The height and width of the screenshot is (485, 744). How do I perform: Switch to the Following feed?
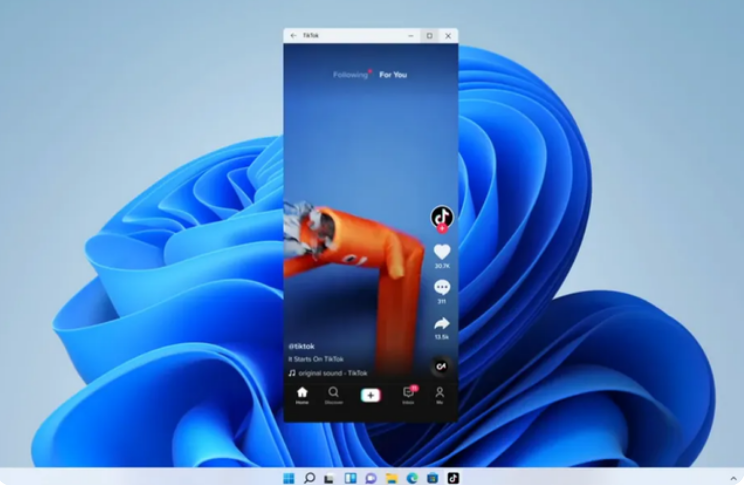tap(351, 75)
